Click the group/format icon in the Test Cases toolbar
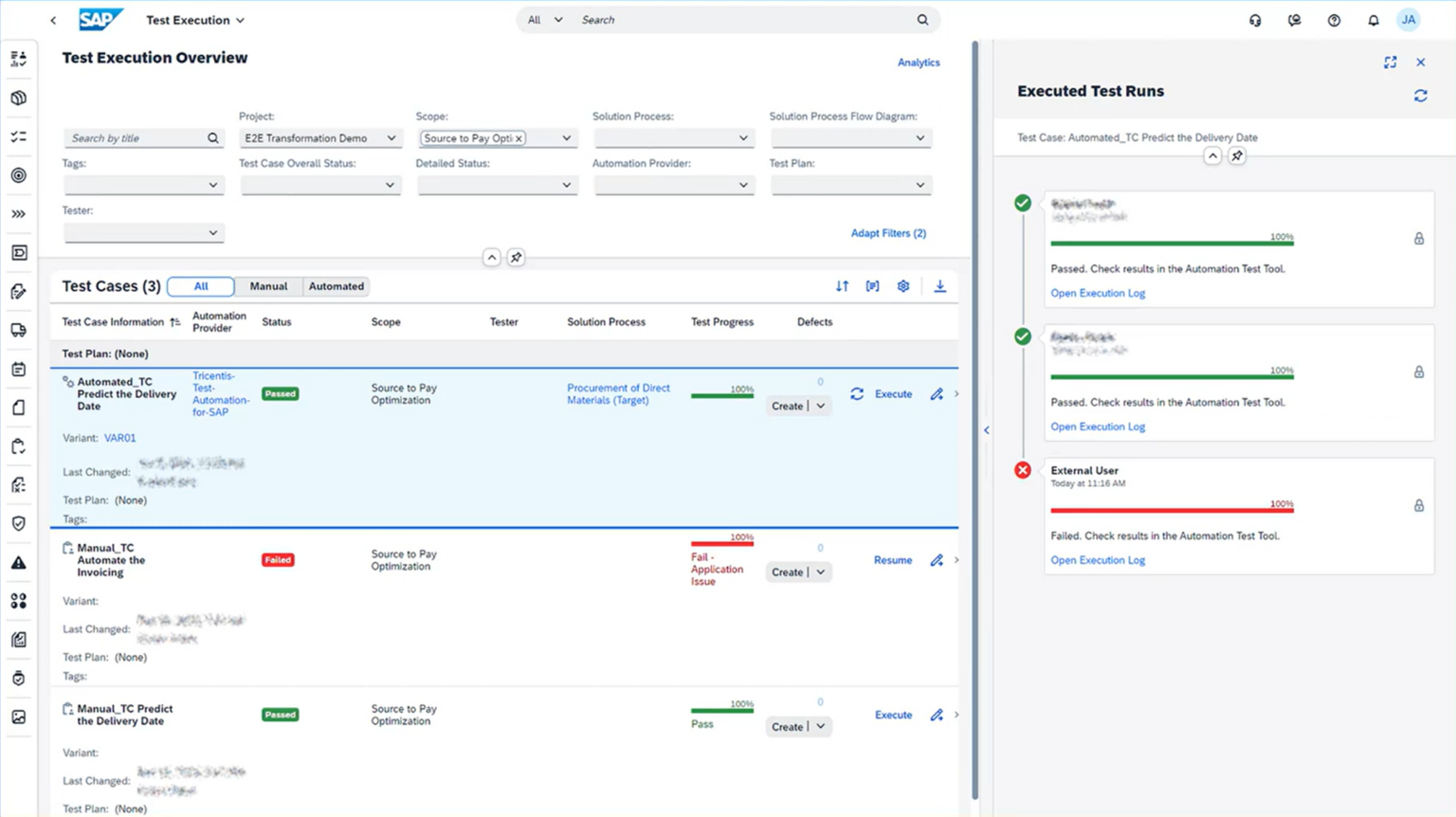The image size is (1456, 817). tap(872, 285)
